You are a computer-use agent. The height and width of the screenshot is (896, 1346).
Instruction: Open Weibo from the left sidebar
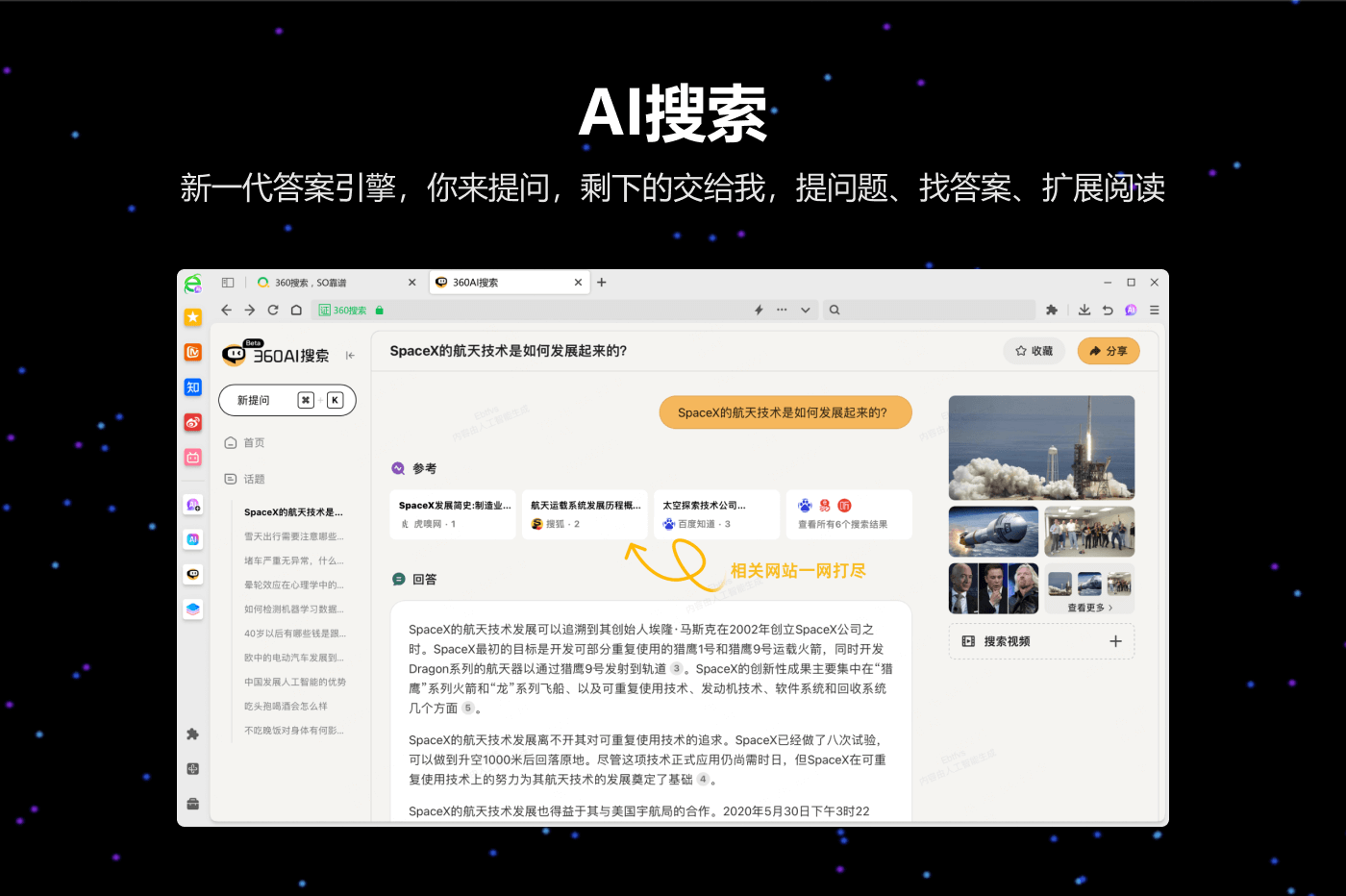[x=192, y=422]
